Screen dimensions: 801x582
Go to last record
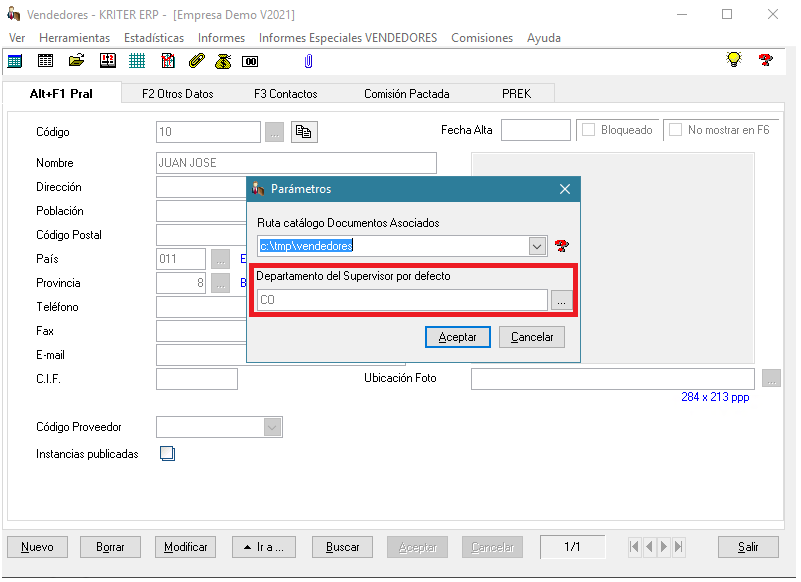[x=678, y=547]
